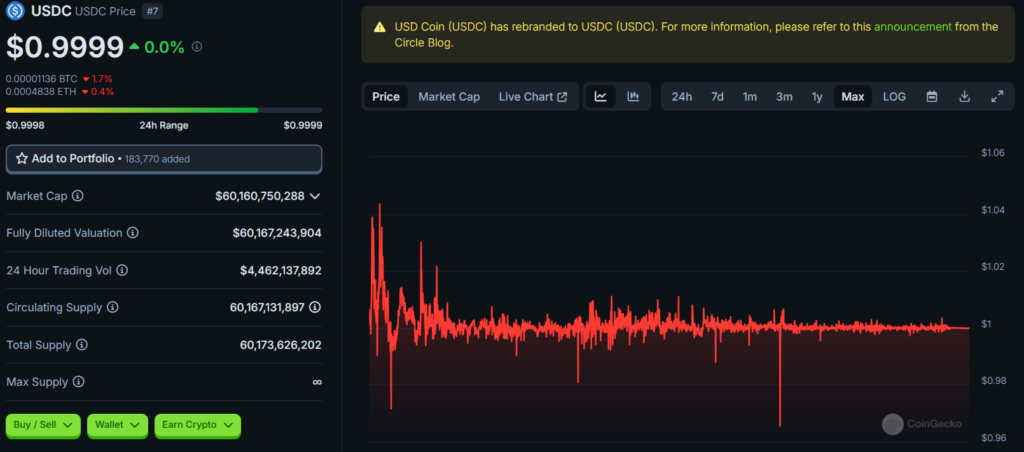Image resolution: width=1024 pixels, height=452 pixels.
Task: Select the 24h time range
Action: (x=682, y=97)
